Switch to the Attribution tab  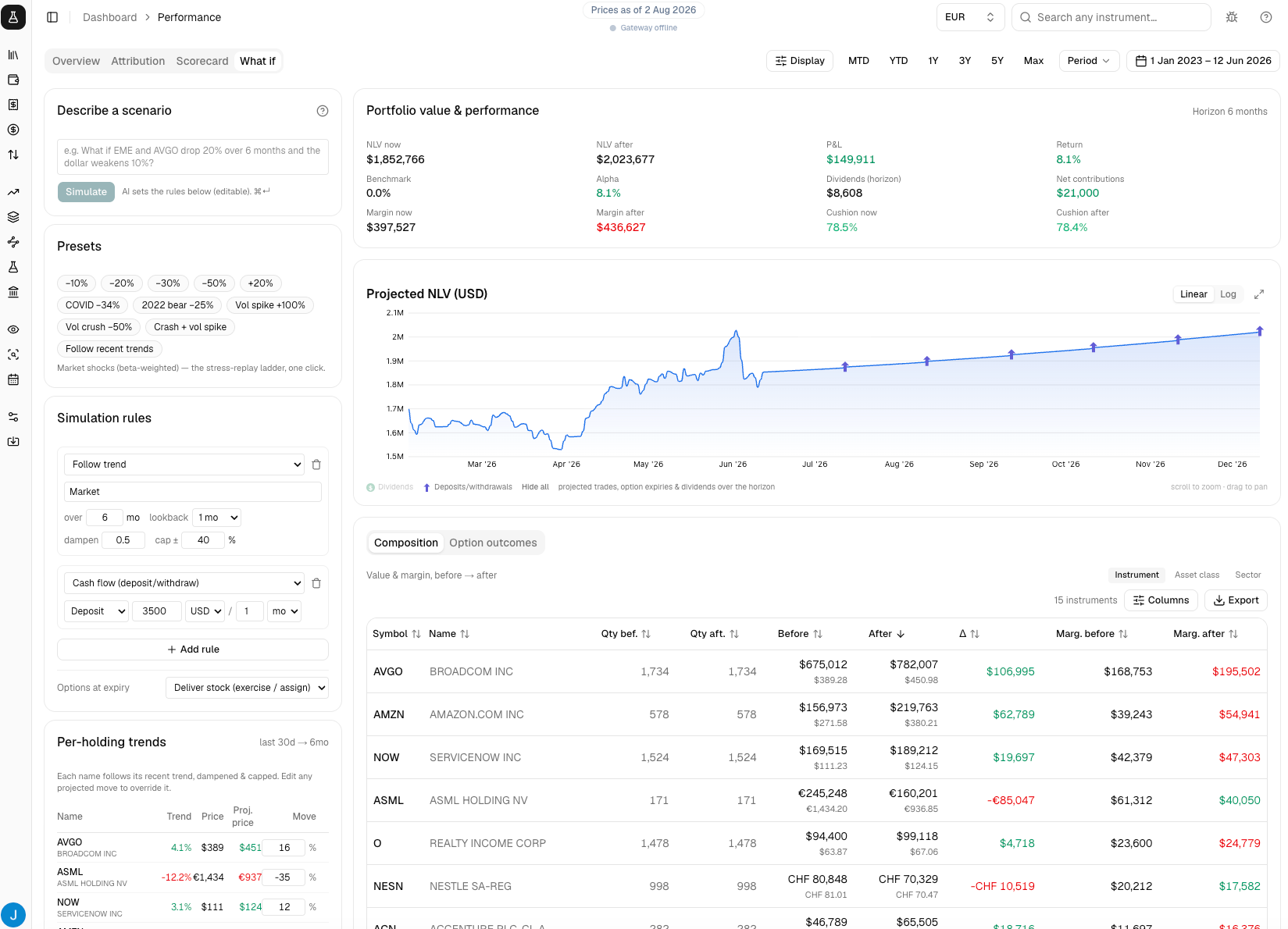pos(138,61)
